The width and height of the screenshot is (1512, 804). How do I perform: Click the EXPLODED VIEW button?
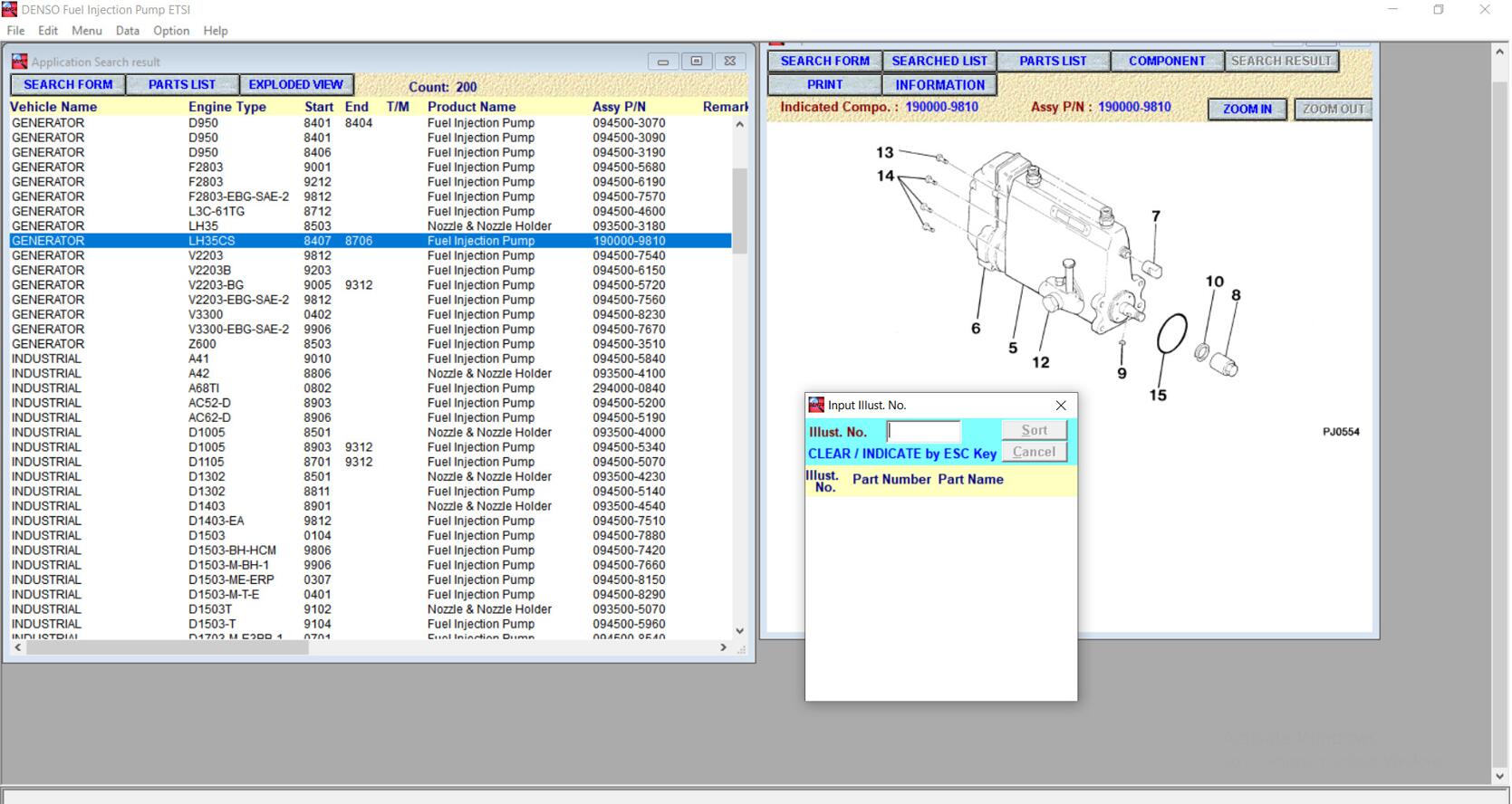295,84
